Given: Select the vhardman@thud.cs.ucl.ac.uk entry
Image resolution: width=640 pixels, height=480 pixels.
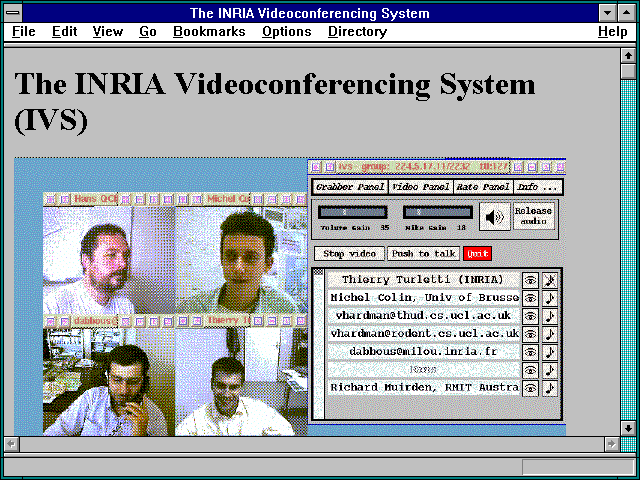Looking at the screenshot, I should point(423,316).
